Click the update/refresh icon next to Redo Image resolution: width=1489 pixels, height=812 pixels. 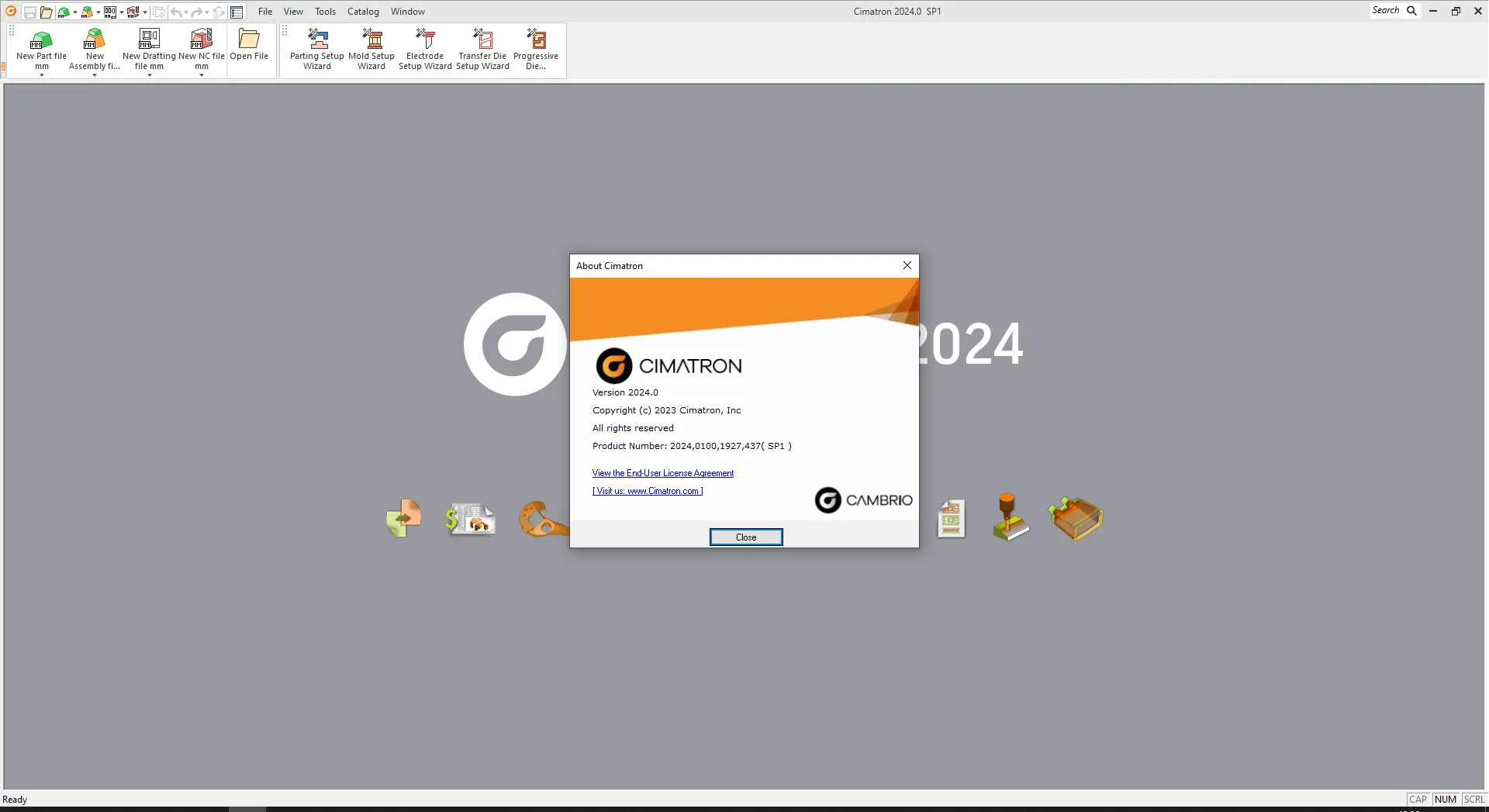[x=219, y=12]
